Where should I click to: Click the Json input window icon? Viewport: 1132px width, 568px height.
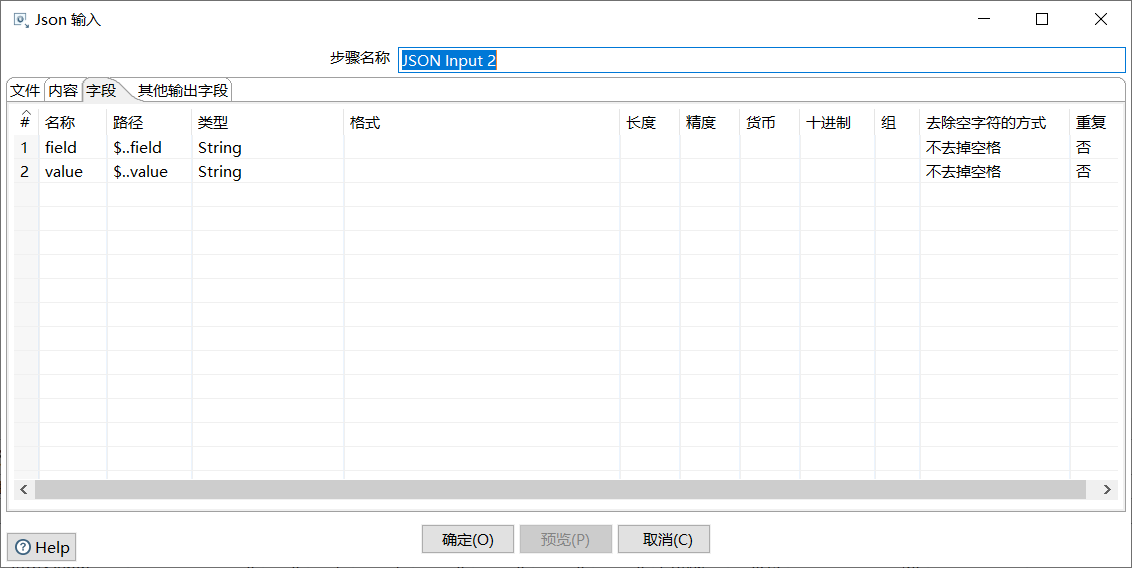pyautogui.click(x=21, y=19)
